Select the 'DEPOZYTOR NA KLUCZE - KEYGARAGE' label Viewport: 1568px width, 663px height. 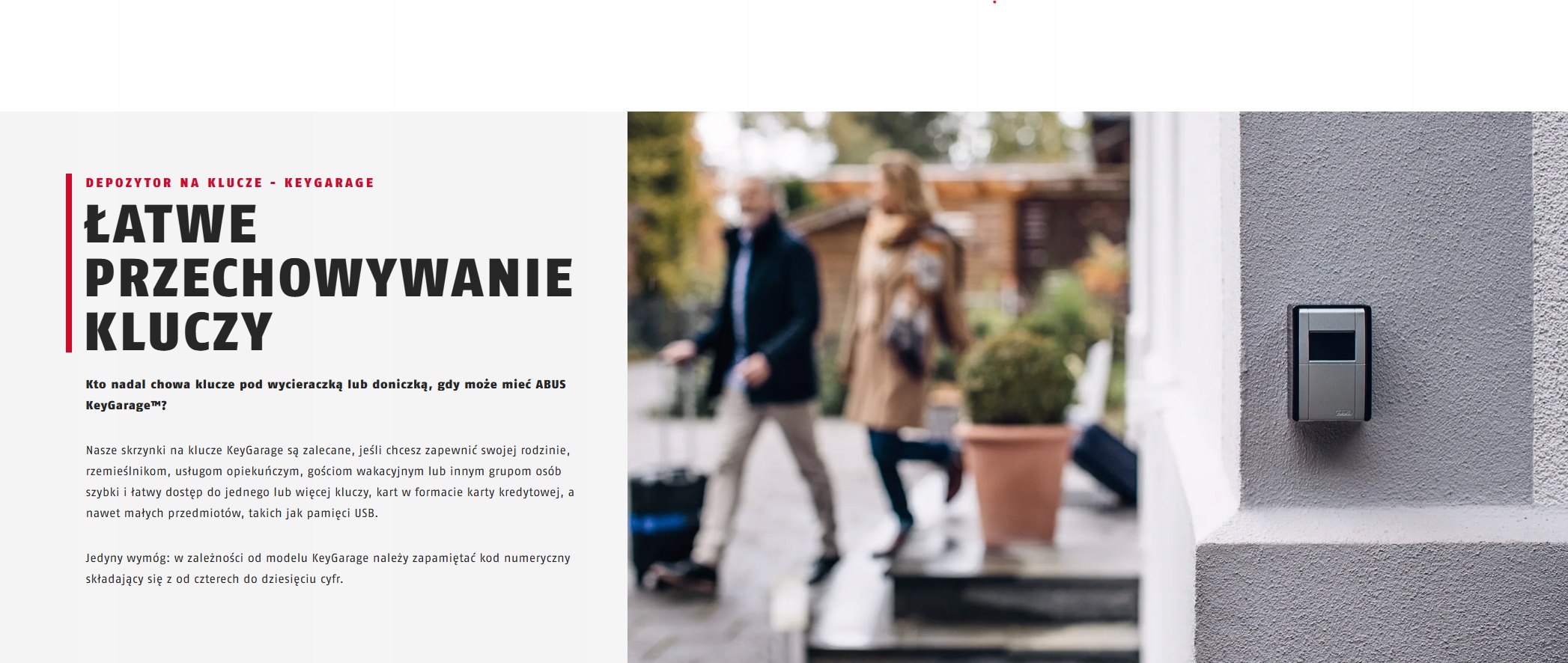click(x=230, y=183)
